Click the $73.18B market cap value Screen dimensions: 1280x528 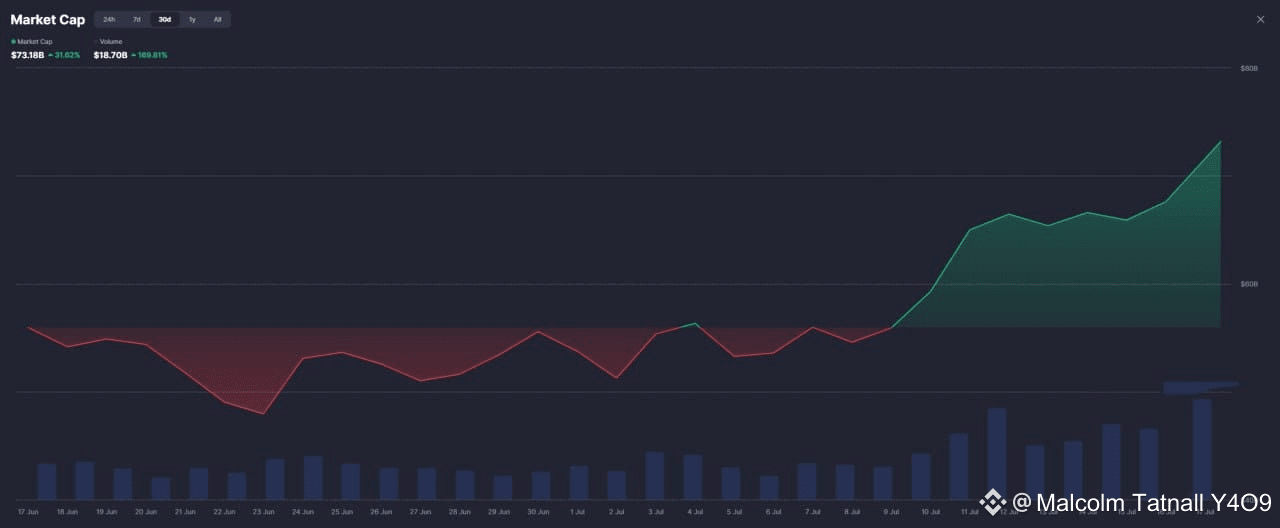[27, 54]
